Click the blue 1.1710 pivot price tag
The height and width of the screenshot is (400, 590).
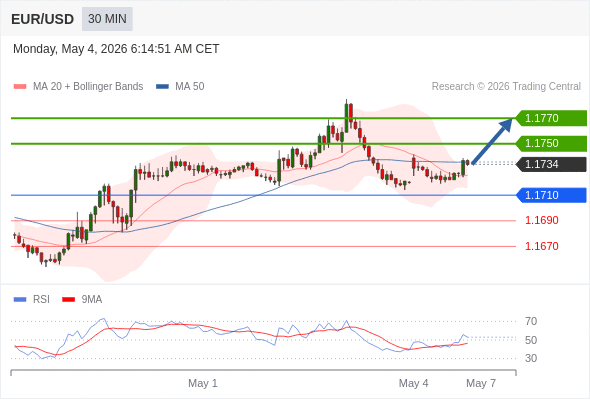click(x=551, y=195)
